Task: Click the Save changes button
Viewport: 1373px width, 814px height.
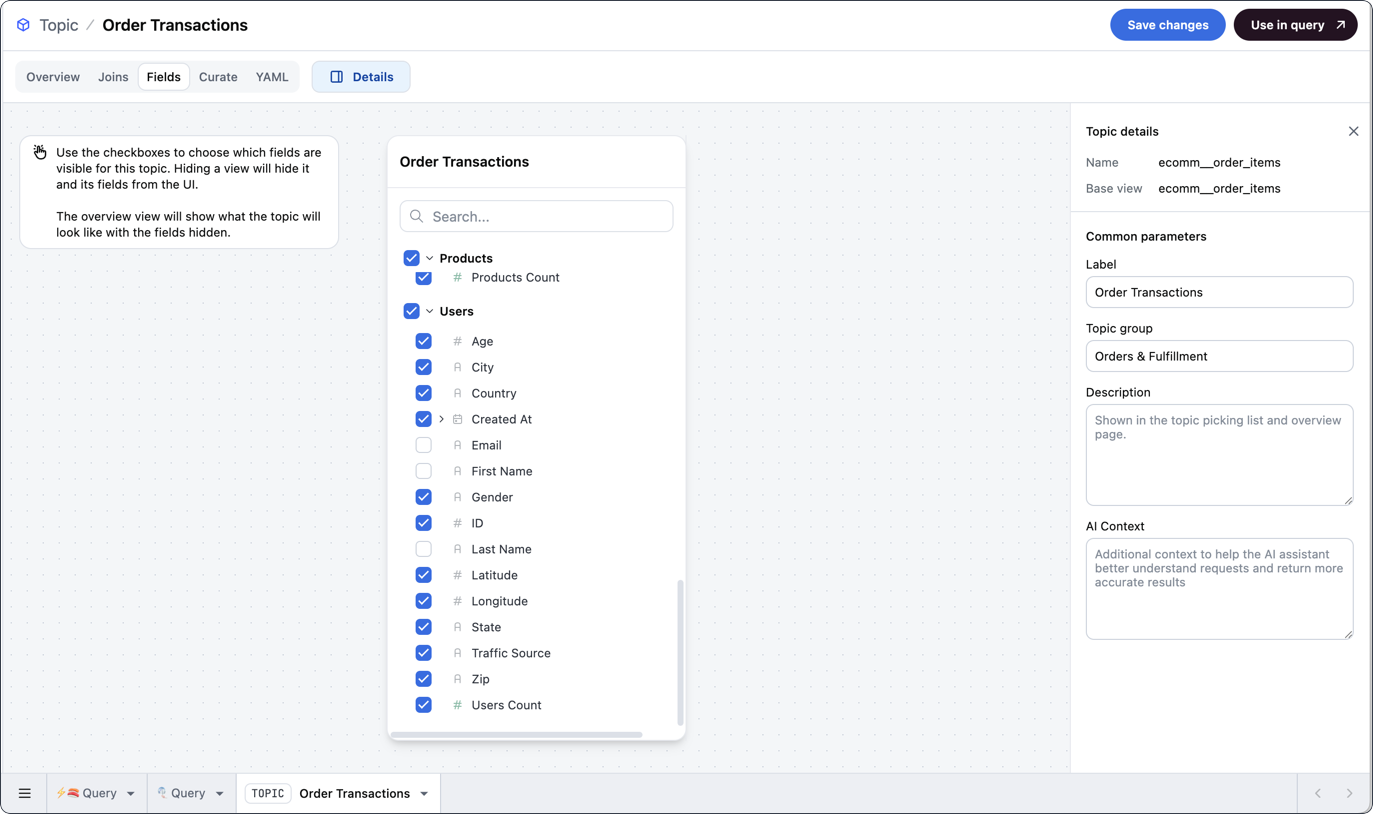Action: click(x=1167, y=25)
